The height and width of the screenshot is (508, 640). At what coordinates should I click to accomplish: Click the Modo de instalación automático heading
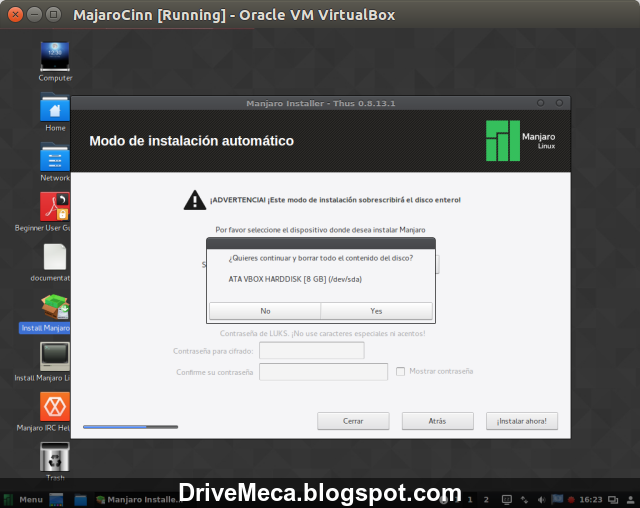[x=191, y=141]
